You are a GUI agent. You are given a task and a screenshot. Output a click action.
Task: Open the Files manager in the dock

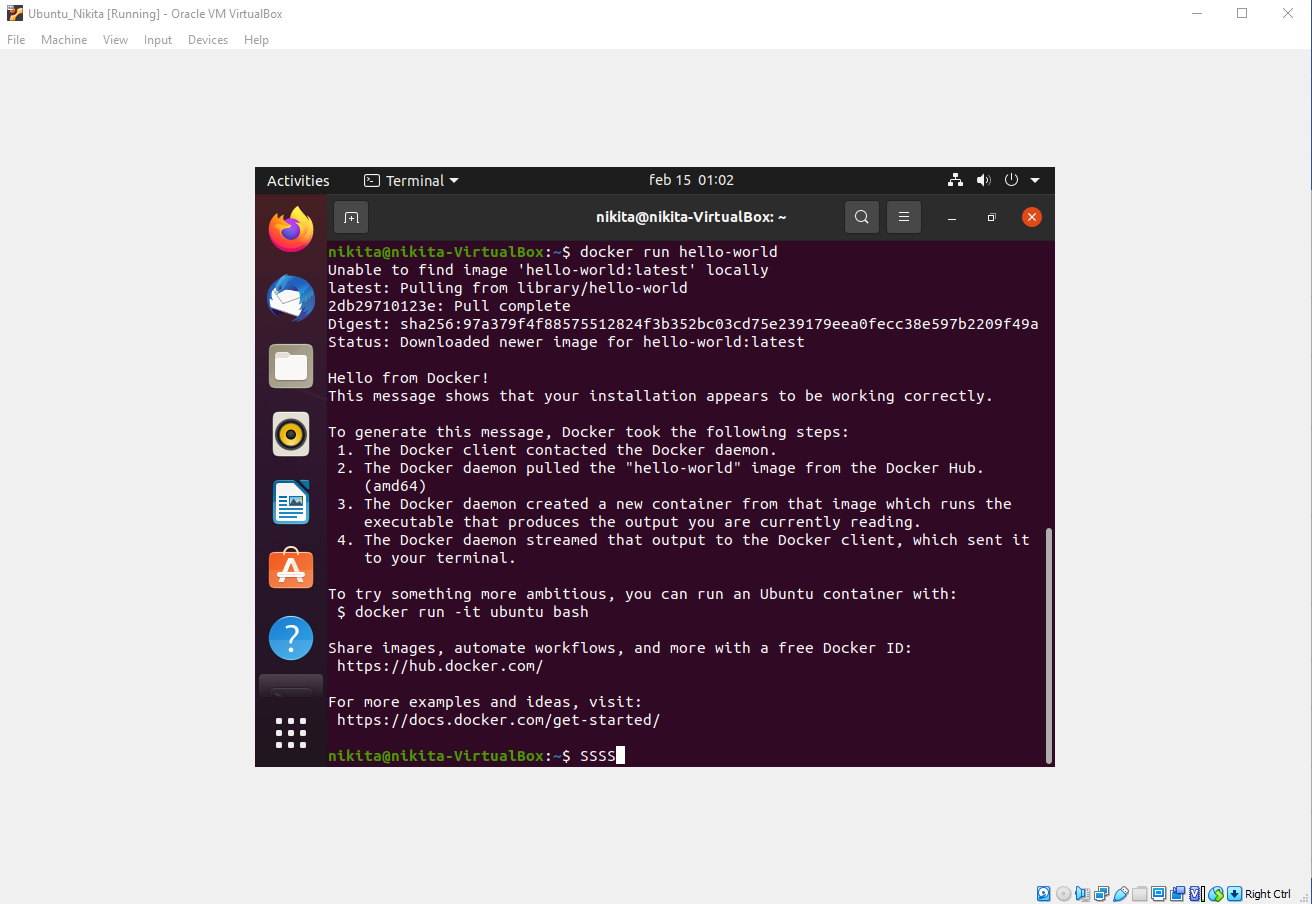[x=291, y=366]
